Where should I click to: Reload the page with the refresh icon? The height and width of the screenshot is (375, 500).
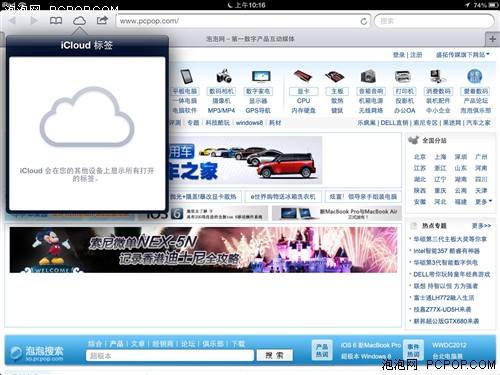pyautogui.click(x=364, y=21)
